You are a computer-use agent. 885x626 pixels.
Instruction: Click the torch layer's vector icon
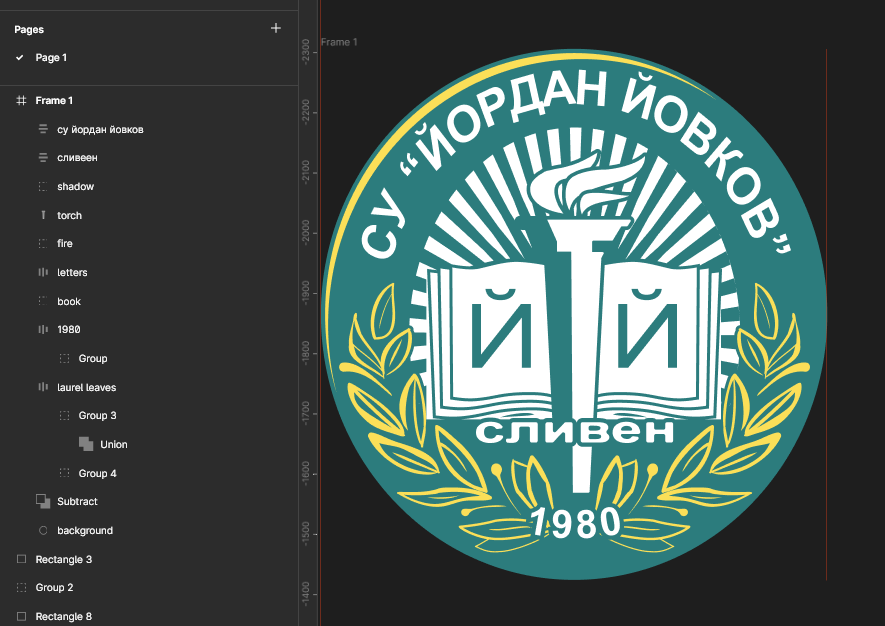click(43, 215)
